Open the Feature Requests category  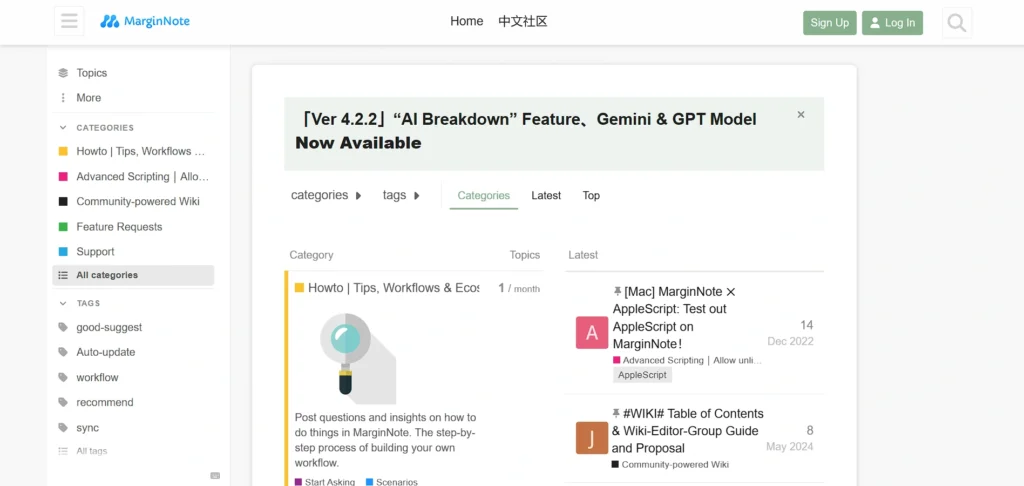(x=119, y=227)
